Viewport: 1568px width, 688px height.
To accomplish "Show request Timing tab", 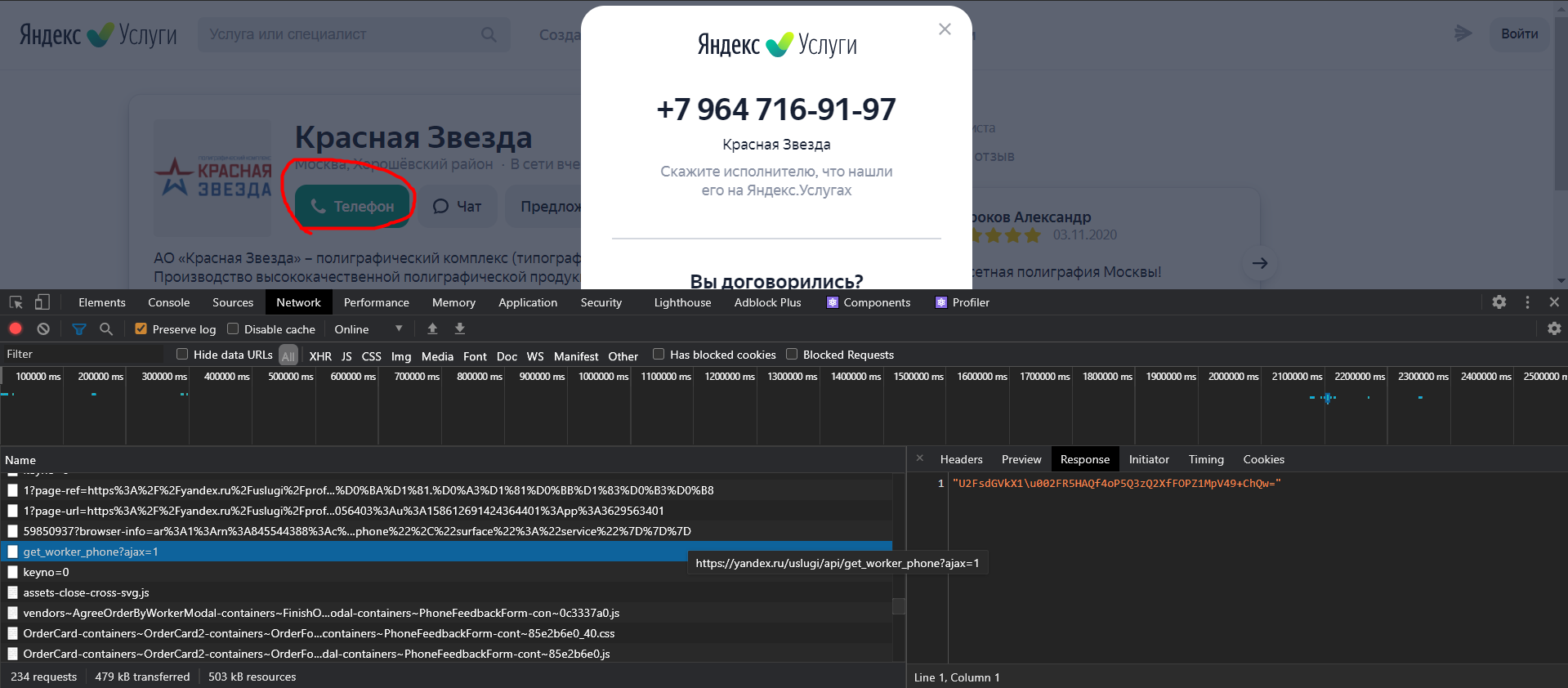I will (x=1206, y=459).
